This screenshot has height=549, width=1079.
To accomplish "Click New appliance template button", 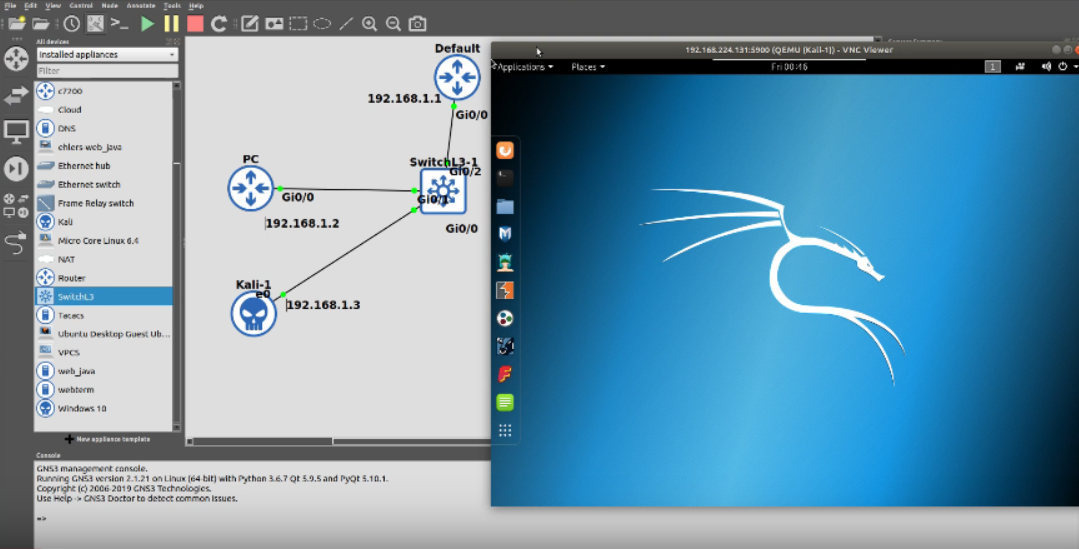I will [x=107, y=439].
